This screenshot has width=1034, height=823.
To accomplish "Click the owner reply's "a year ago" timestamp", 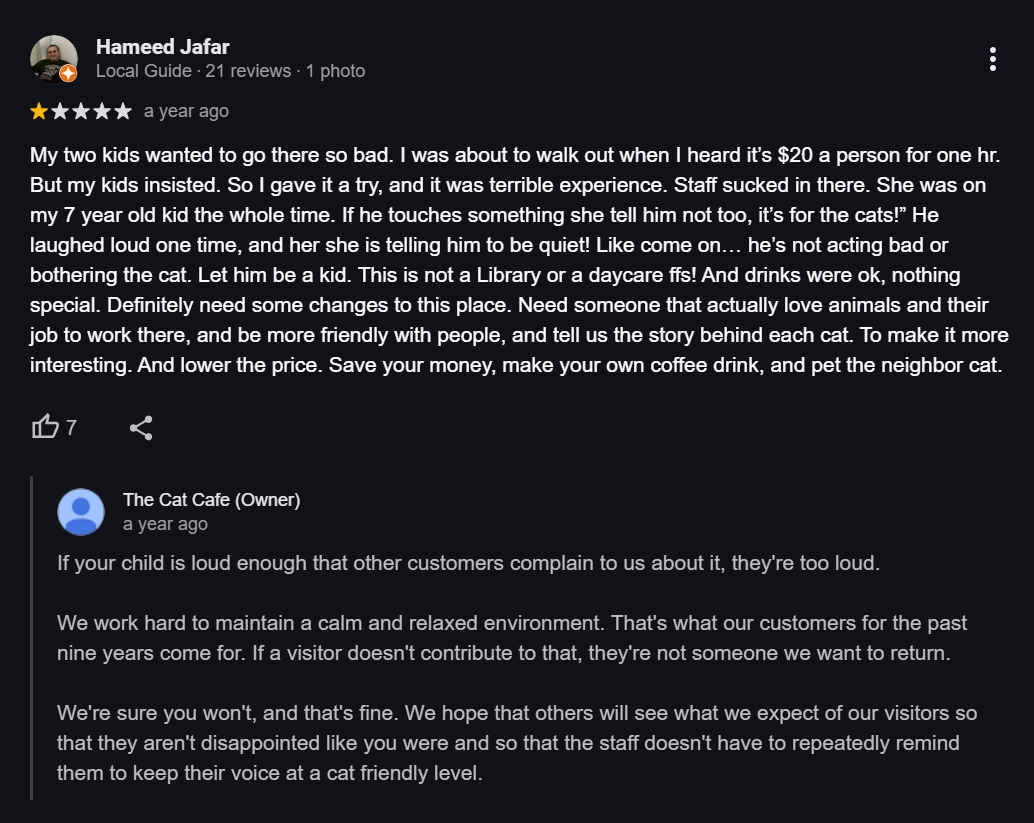I will (165, 524).
